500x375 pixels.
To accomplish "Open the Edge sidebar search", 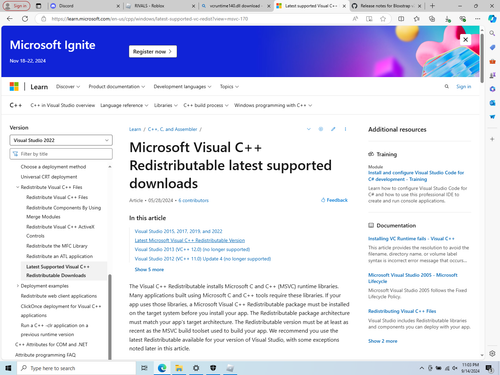I will click(492, 33).
